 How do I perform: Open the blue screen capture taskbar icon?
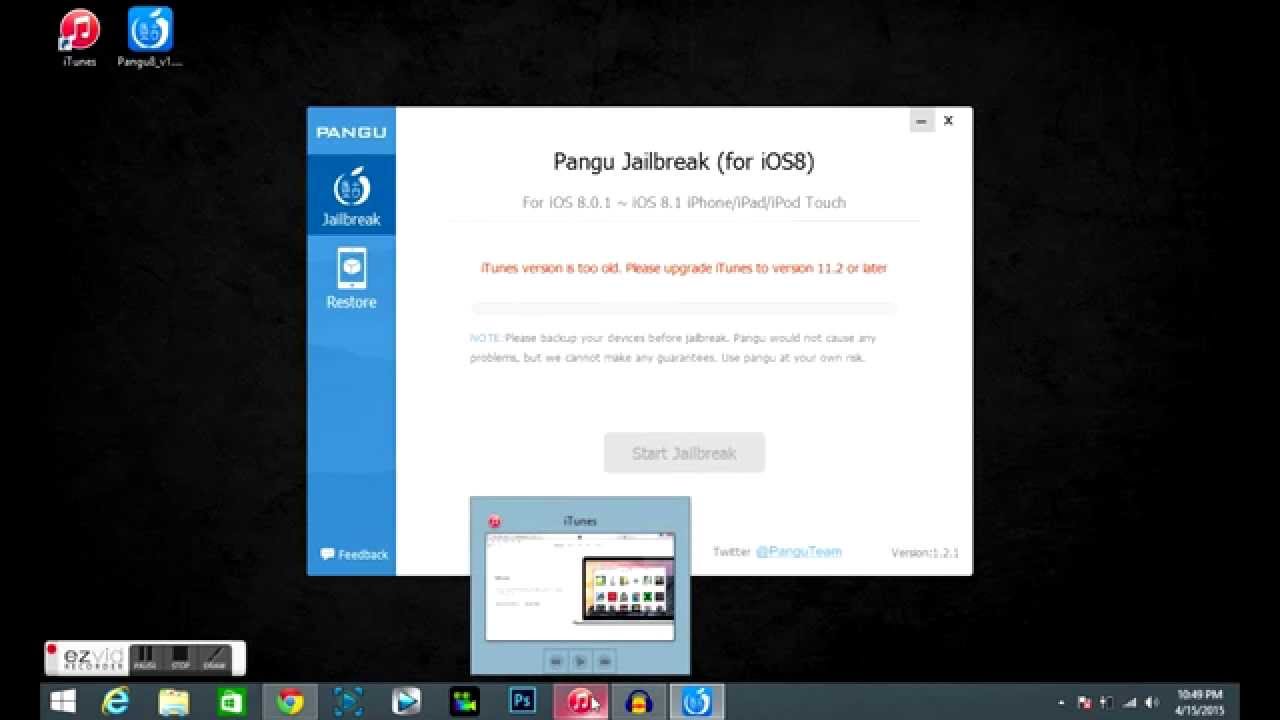pyautogui.click(x=348, y=702)
